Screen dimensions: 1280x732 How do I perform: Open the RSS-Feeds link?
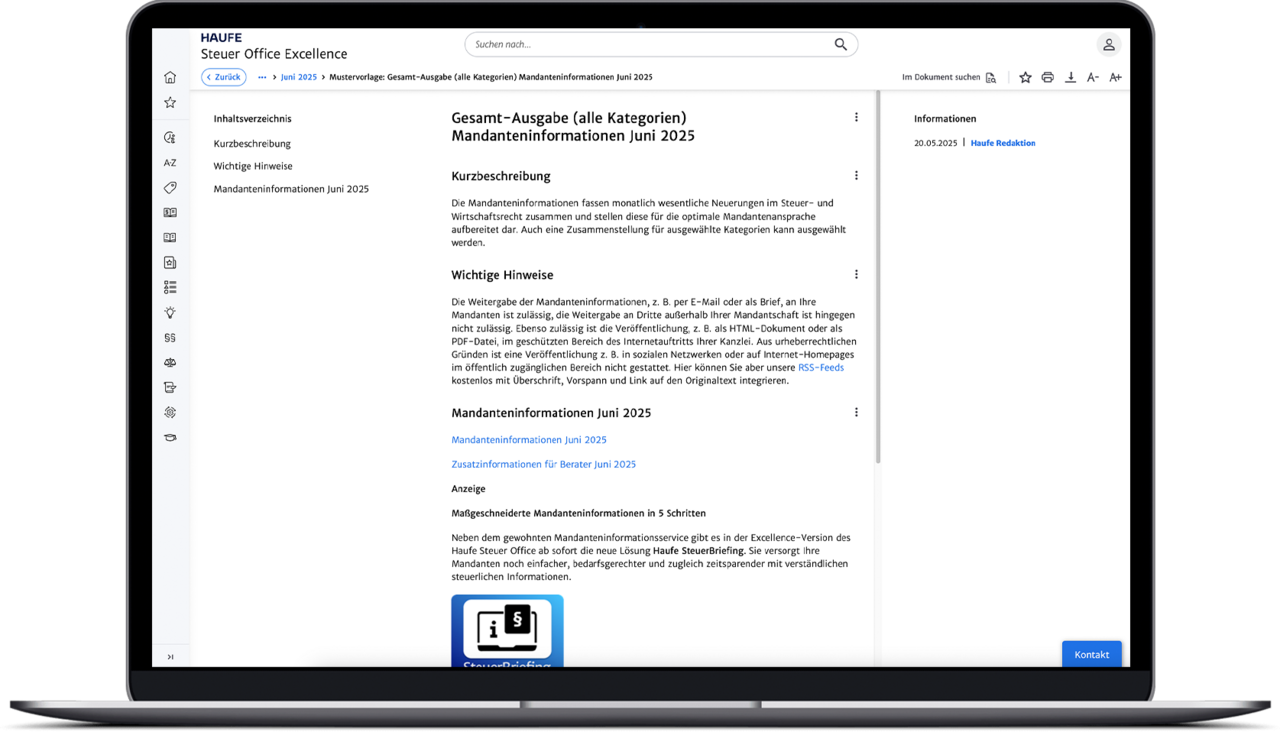tap(821, 367)
